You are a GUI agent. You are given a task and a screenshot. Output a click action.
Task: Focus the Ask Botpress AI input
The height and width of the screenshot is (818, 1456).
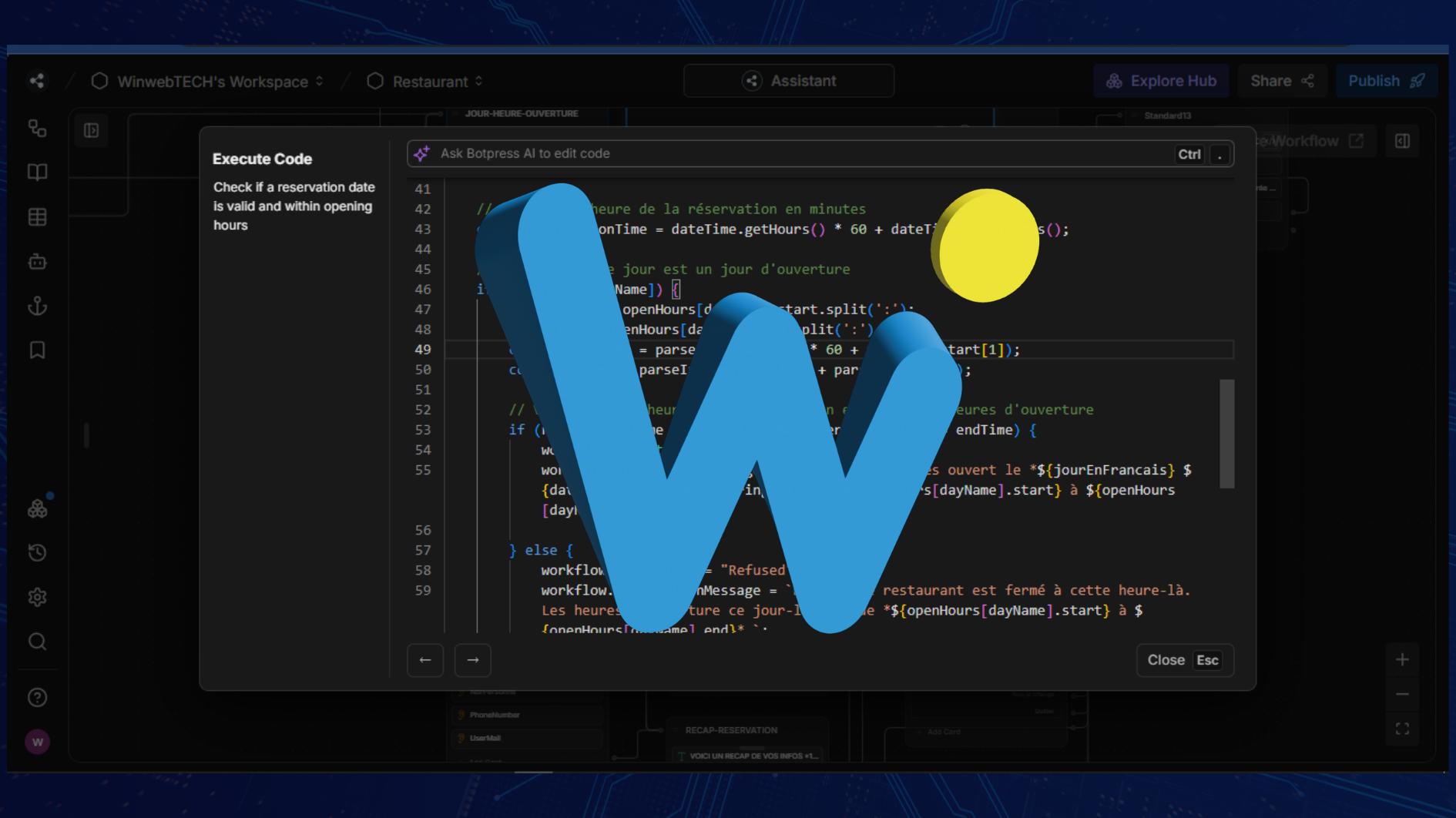point(820,154)
